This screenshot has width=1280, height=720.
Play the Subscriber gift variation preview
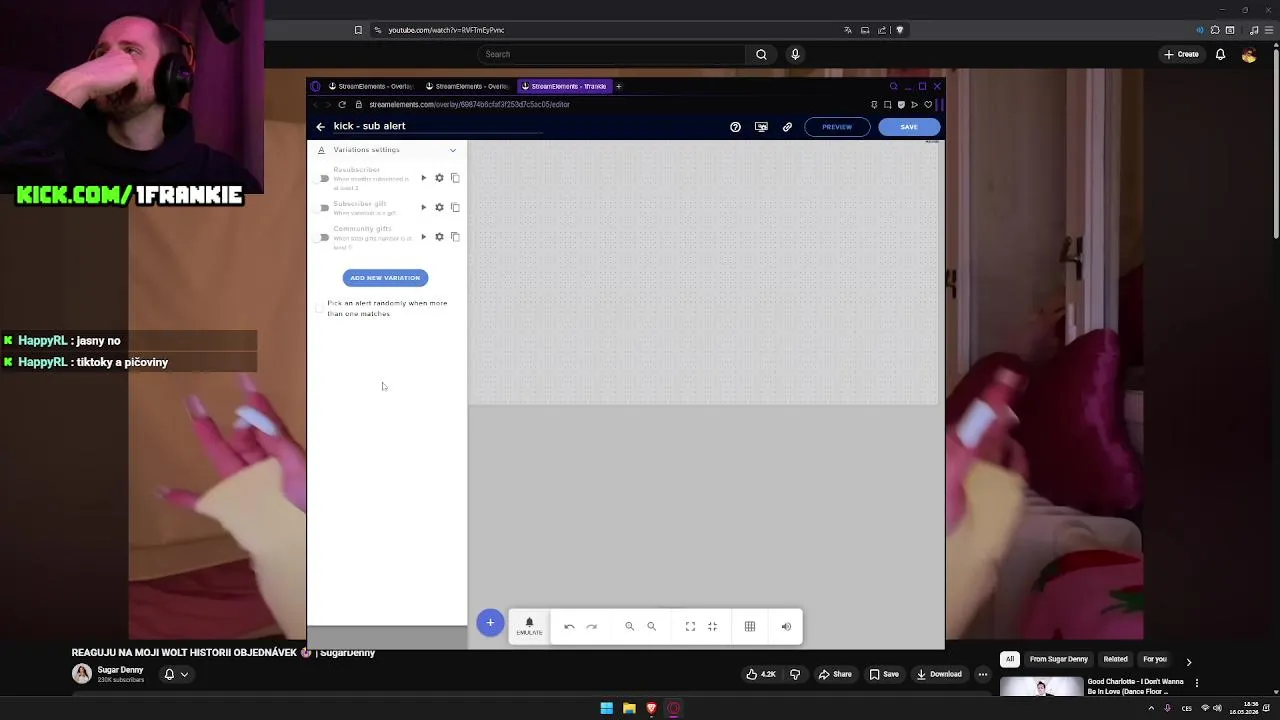point(423,207)
